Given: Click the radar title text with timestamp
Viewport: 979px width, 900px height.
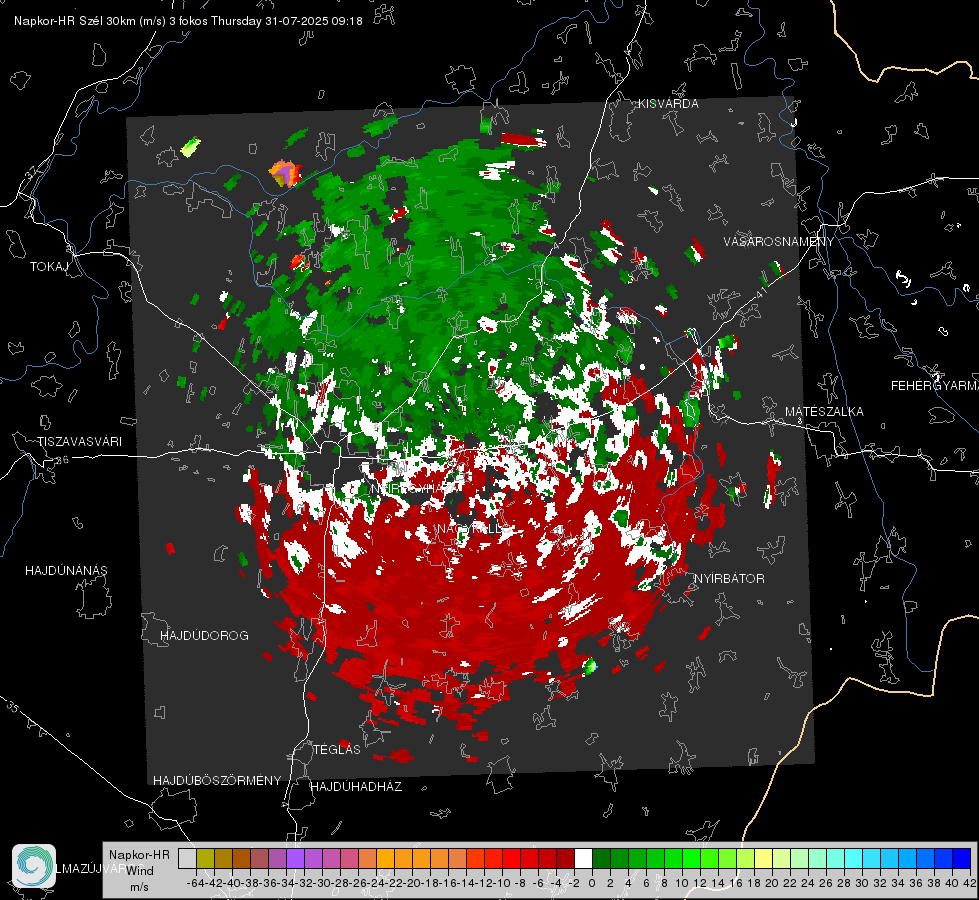Looking at the screenshot, I should (x=188, y=21).
